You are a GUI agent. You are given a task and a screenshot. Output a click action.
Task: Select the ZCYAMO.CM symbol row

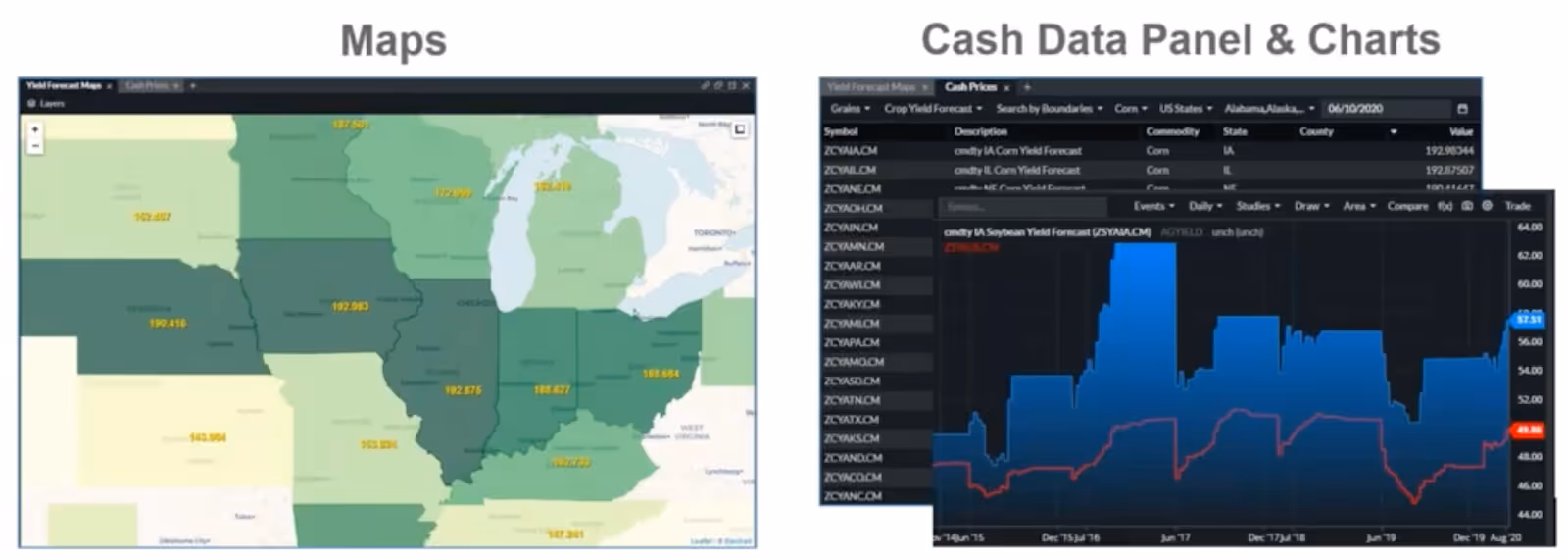click(x=854, y=361)
